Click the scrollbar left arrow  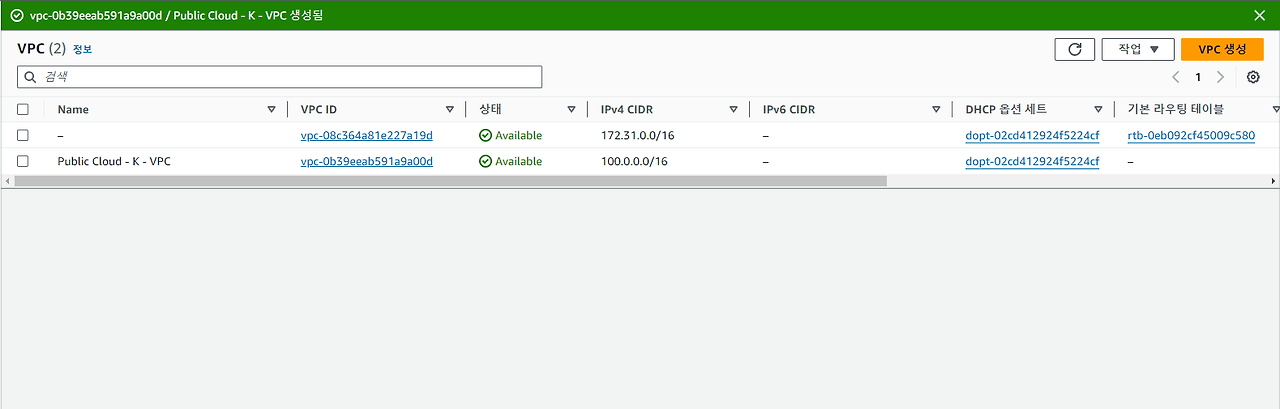6,181
